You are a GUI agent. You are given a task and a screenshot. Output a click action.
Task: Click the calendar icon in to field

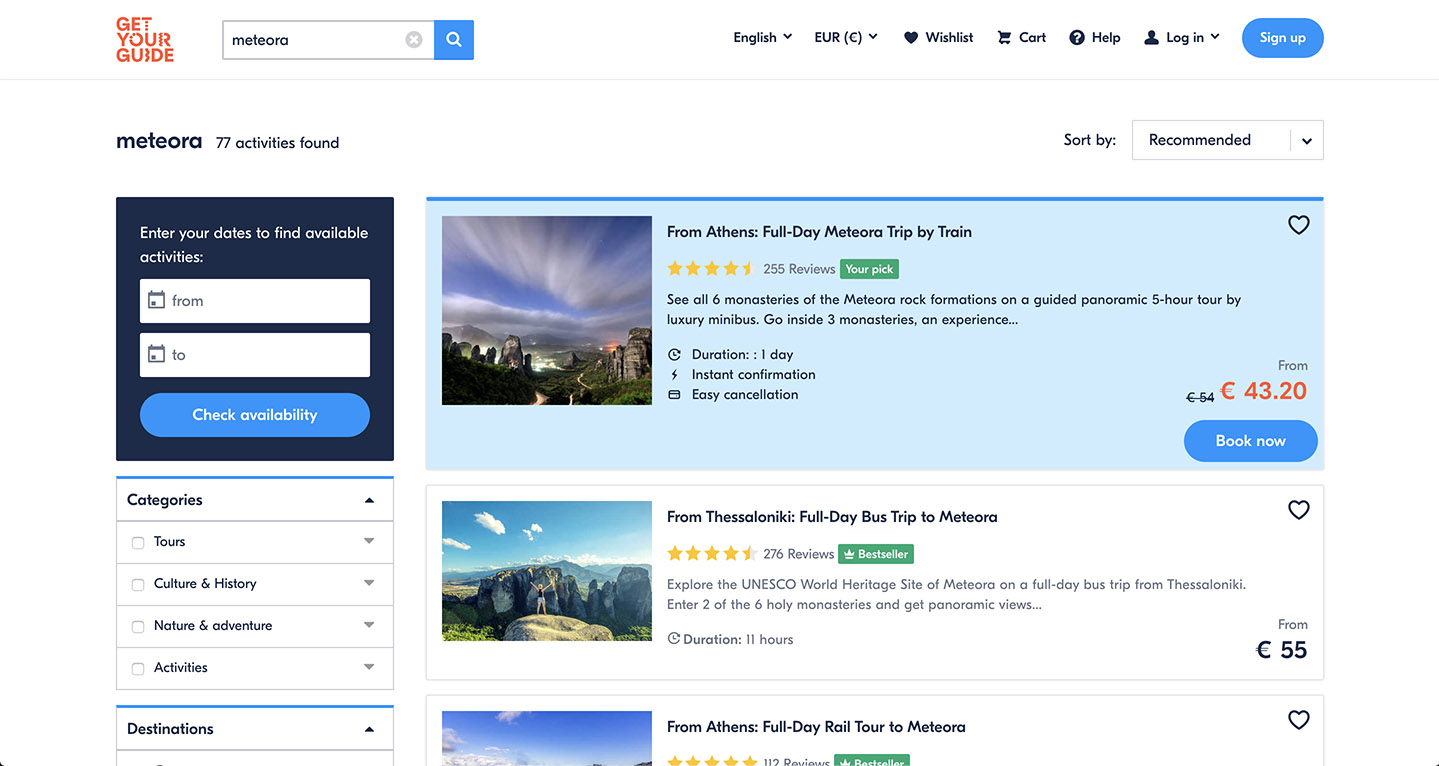coord(156,354)
